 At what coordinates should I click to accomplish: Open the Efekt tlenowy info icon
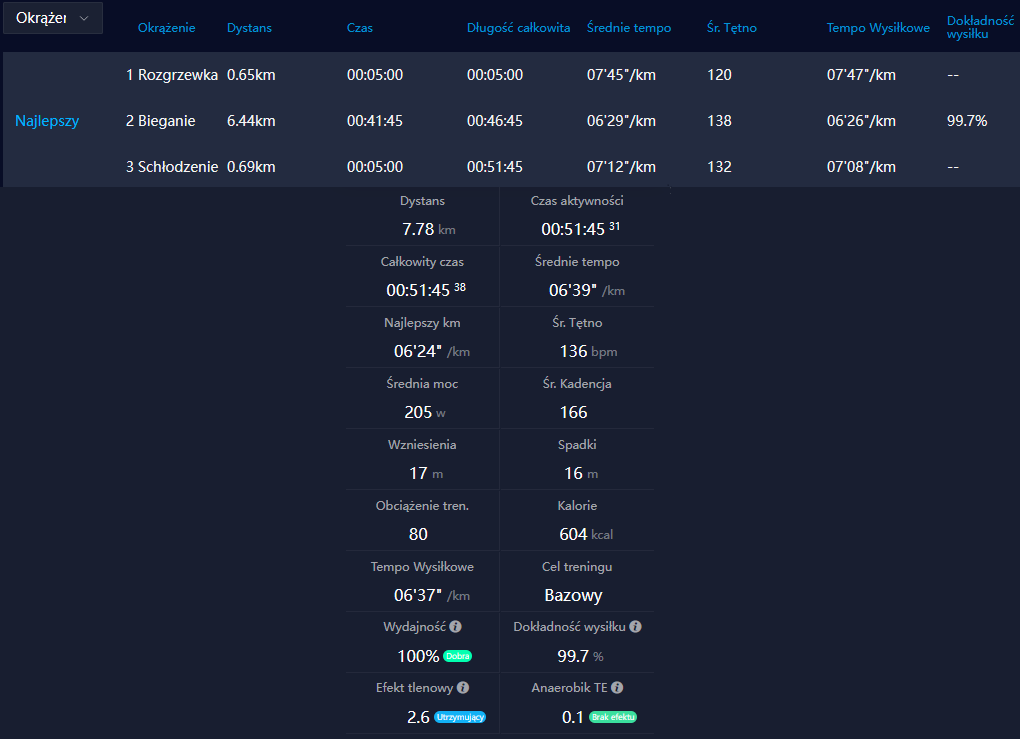[x=463, y=688]
